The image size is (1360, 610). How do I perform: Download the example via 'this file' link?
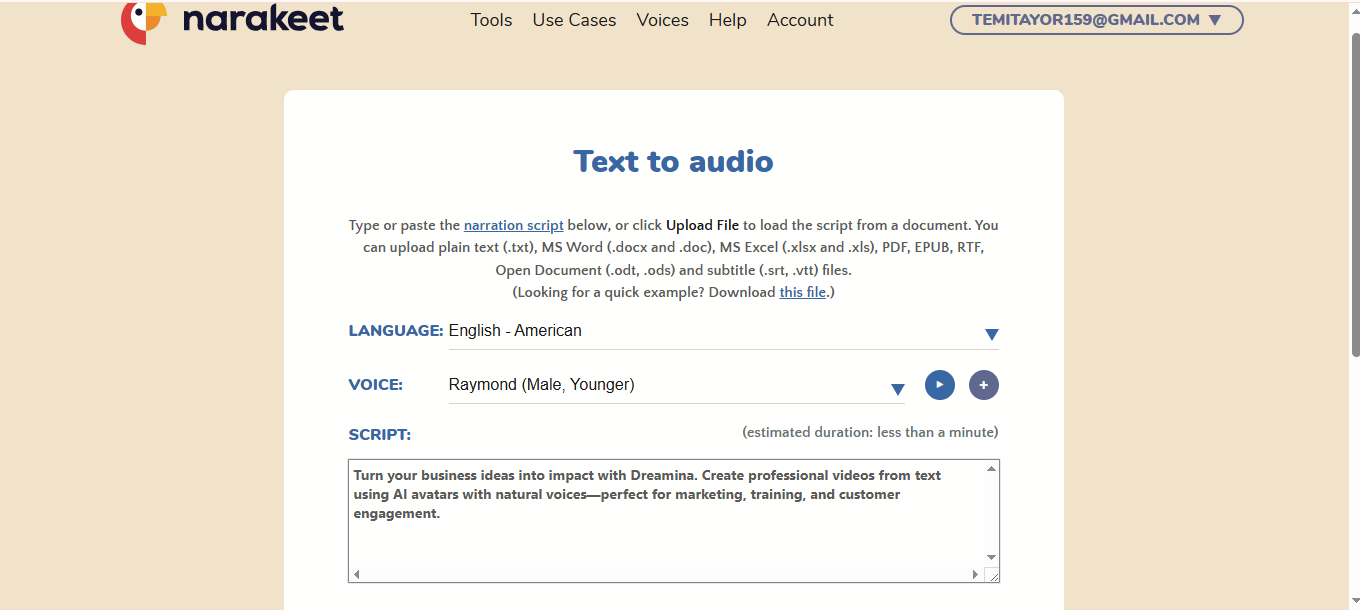point(803,293)
